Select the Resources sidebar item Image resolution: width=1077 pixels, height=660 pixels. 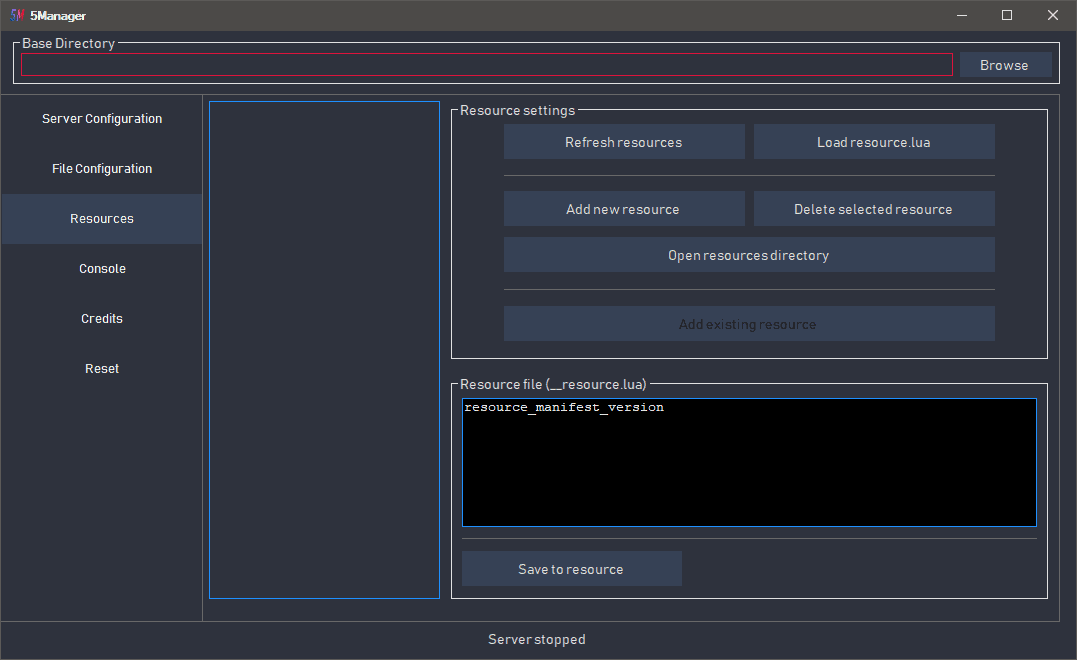coord(102,219)
